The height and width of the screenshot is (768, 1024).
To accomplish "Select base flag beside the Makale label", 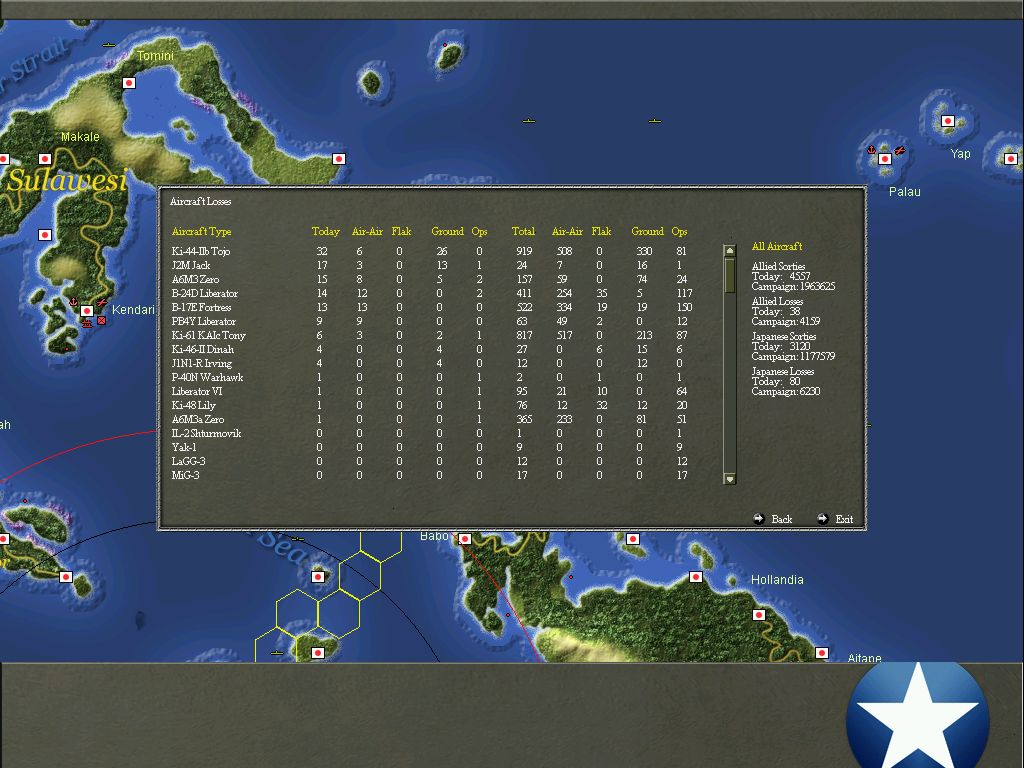I will tap(44, 159).
